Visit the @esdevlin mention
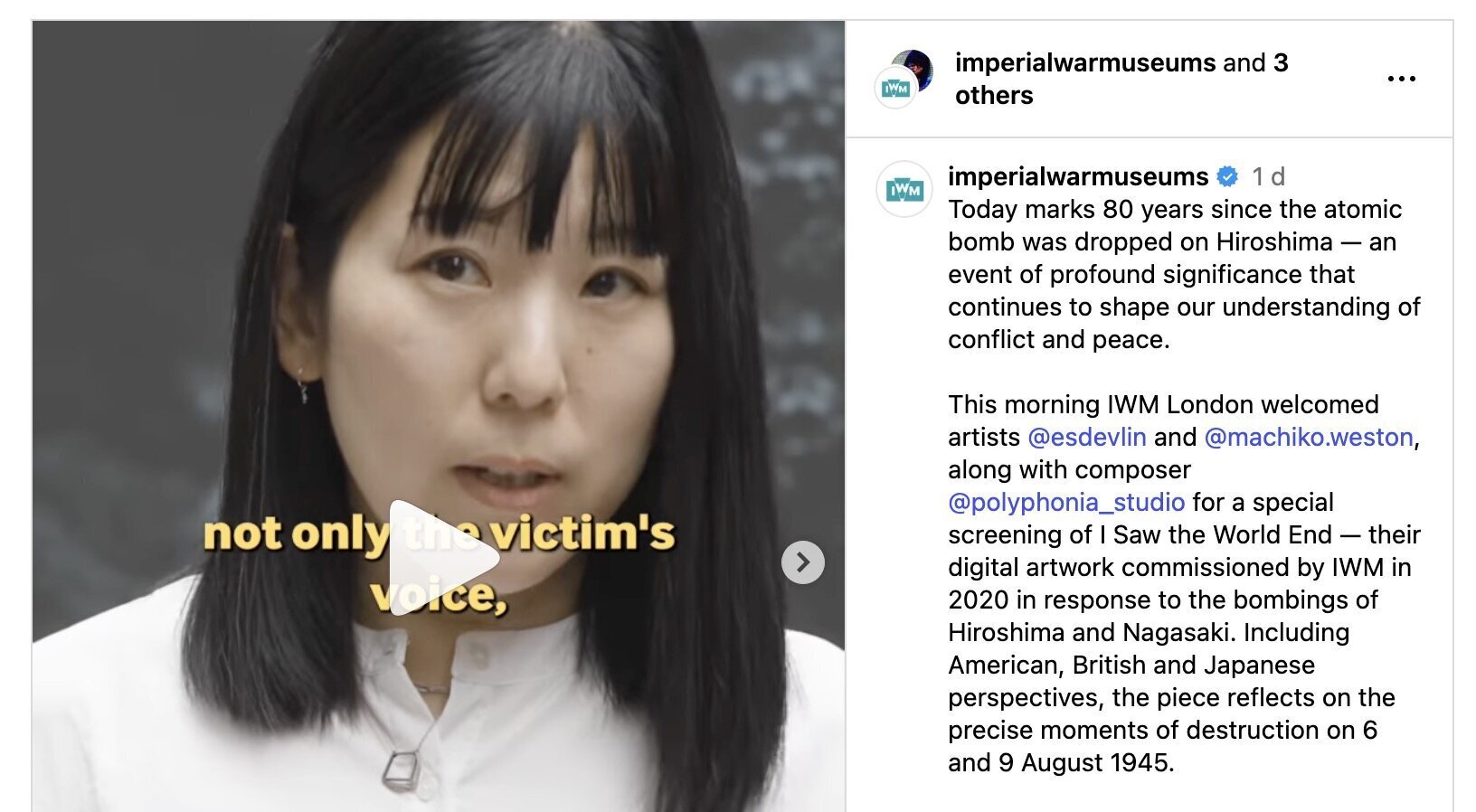This screenshot has height=812, width=1476. tap(1087, 437)
